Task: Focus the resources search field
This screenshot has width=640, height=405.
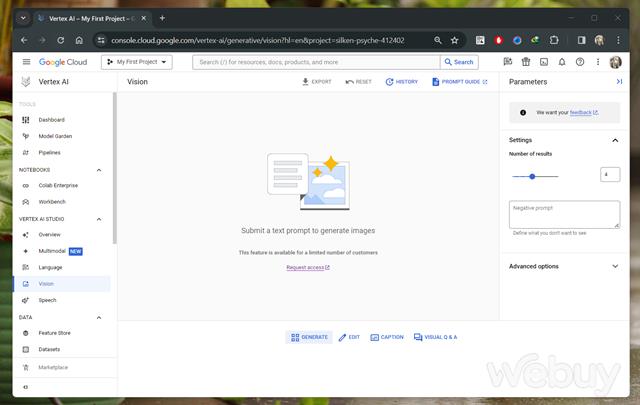Action: tap(316, 62)
